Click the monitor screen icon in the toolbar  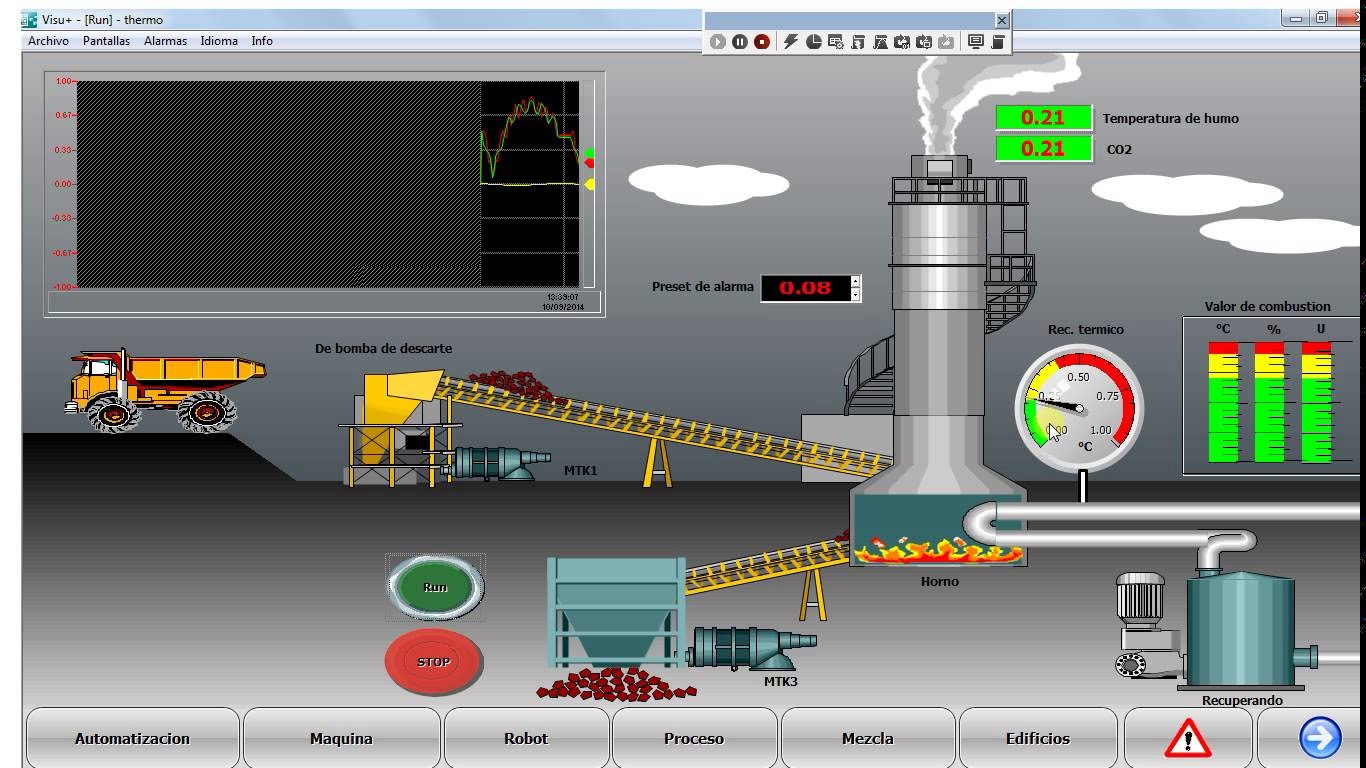click(x=976, y=42)
